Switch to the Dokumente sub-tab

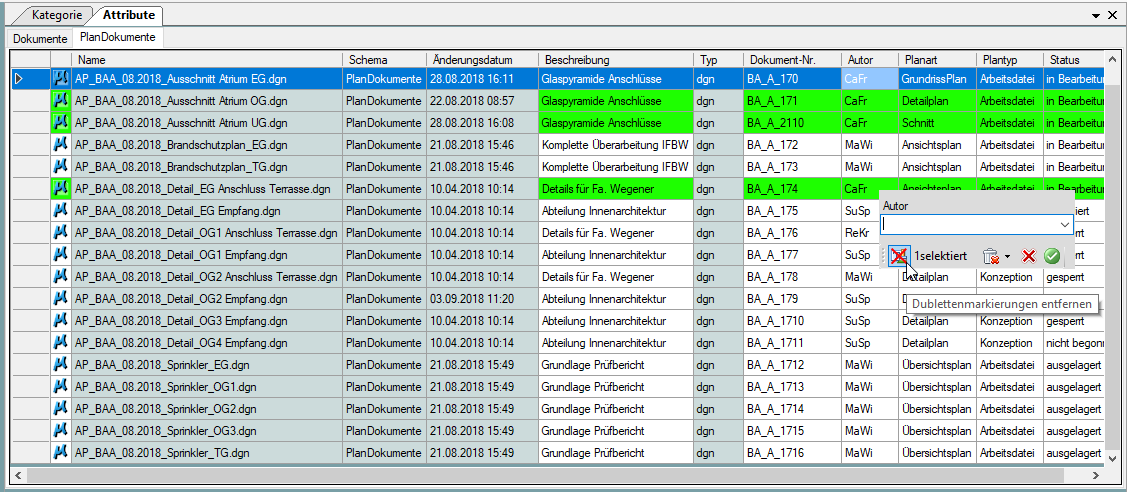pyautogui.click(x=40, y=38)
